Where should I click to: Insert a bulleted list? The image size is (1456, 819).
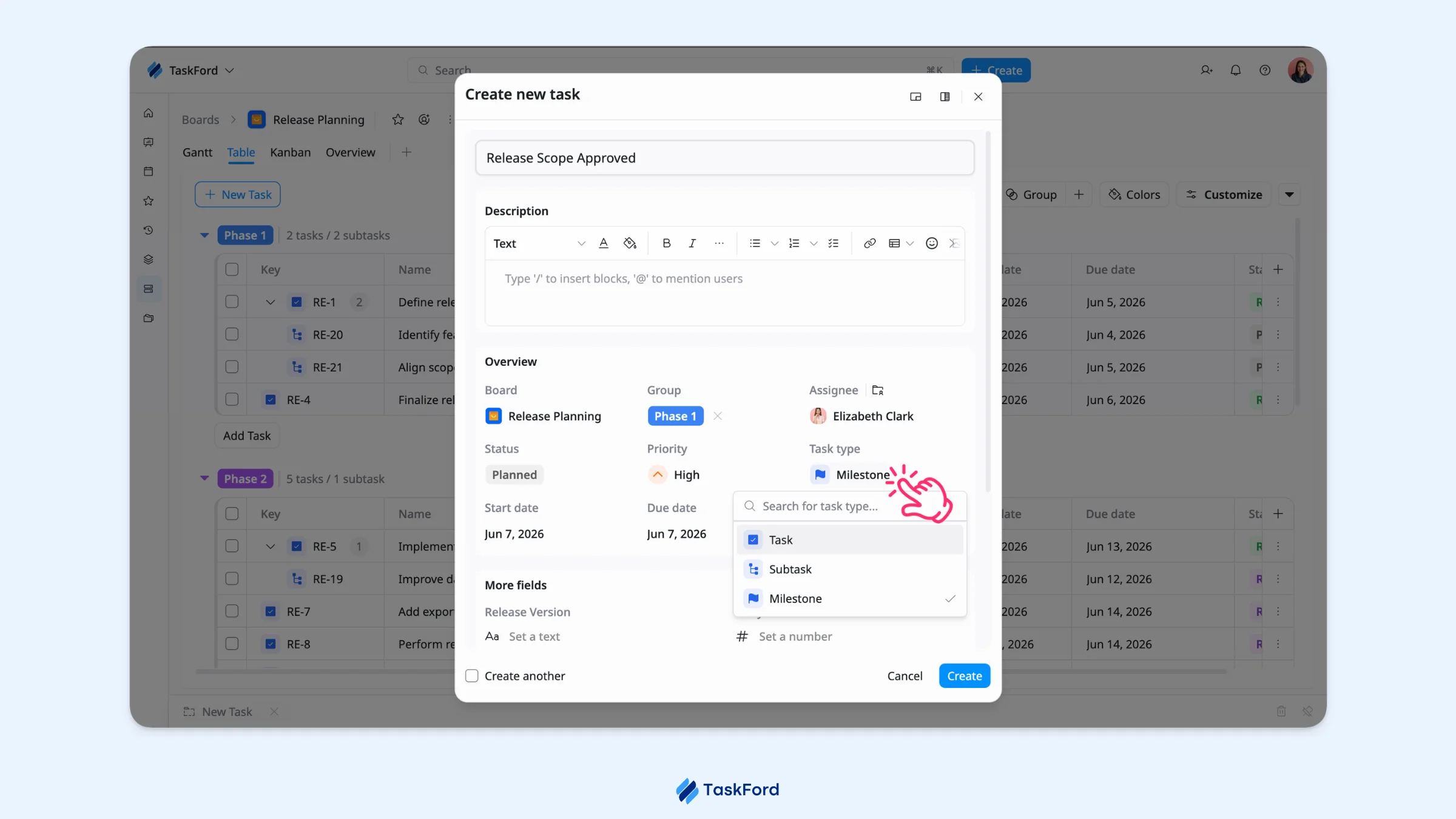[755, 243]
